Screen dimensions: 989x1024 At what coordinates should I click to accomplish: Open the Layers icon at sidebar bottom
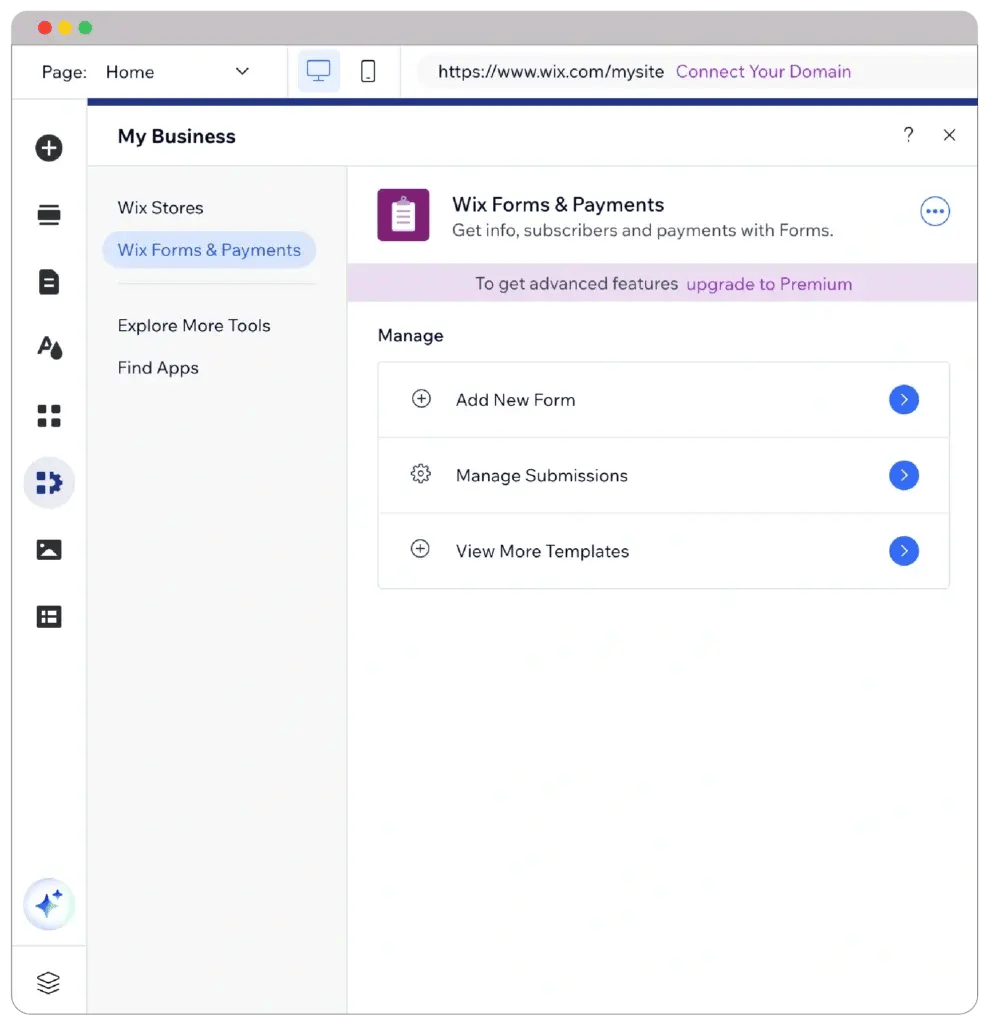(49, 983)
